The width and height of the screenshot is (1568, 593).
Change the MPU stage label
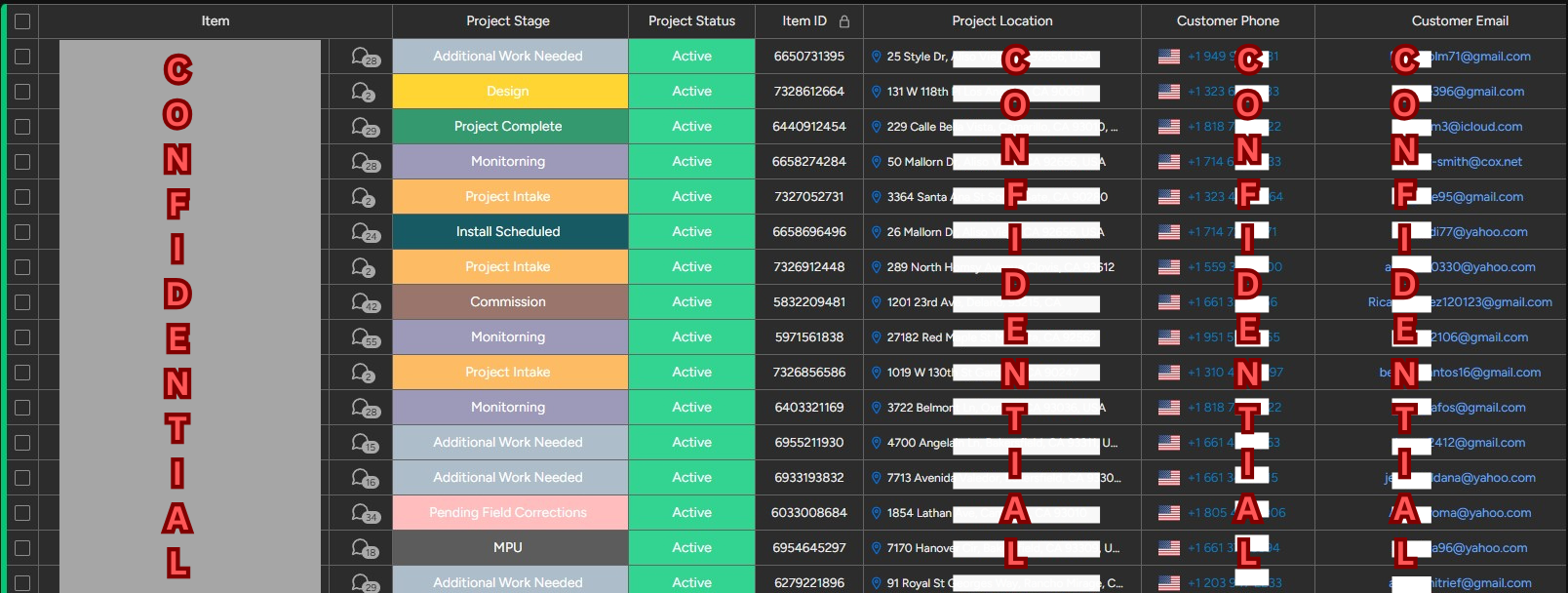(x=510, y=548)
